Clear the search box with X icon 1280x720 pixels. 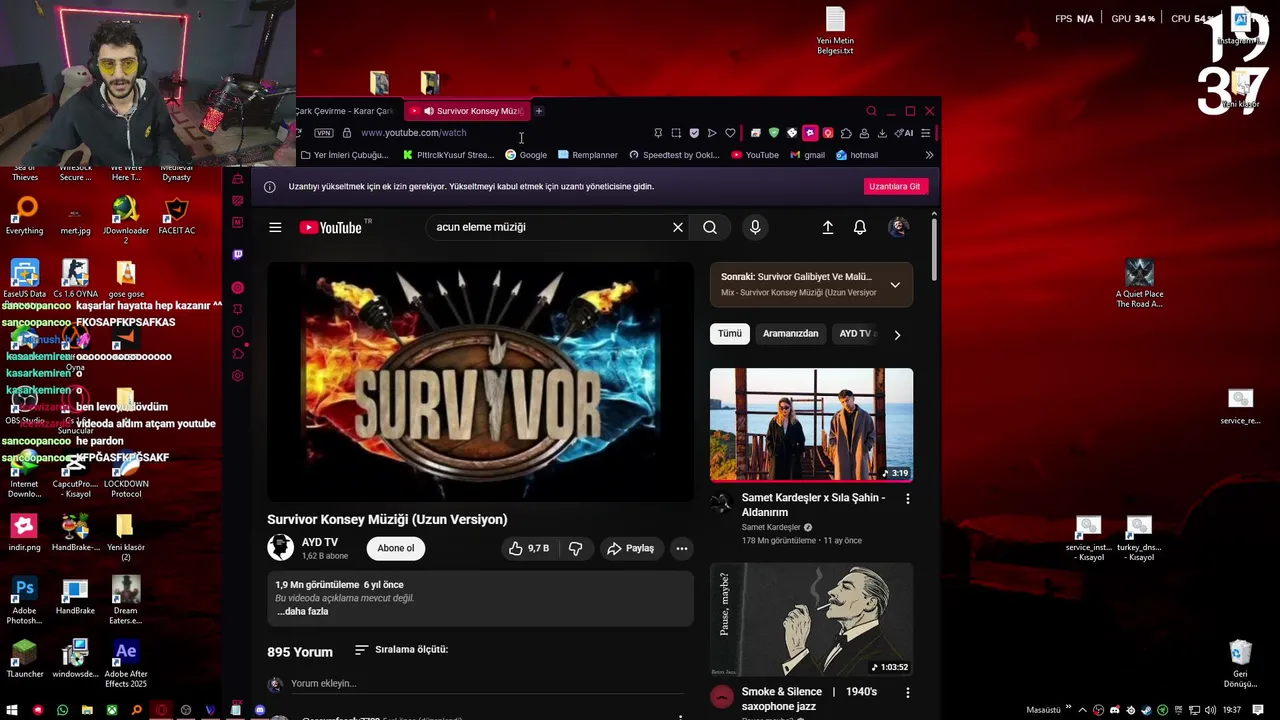(678, 227)
